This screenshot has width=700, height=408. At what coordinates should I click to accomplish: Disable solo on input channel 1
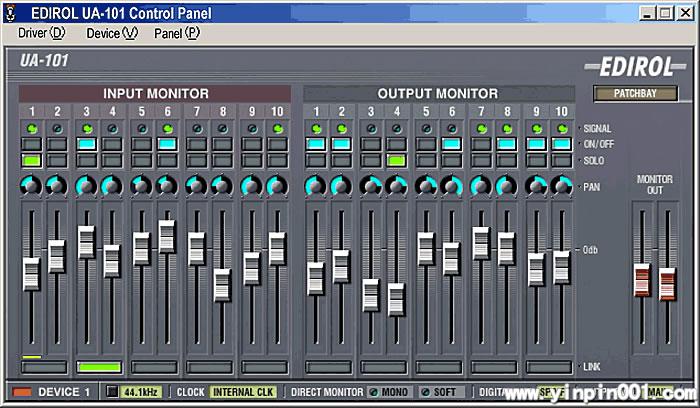(x=31, y=160)
